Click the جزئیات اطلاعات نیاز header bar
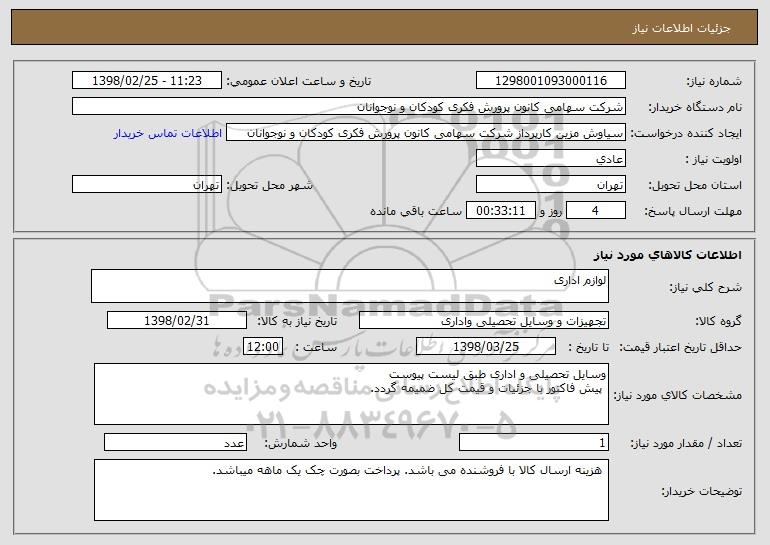 pos(385,27)
